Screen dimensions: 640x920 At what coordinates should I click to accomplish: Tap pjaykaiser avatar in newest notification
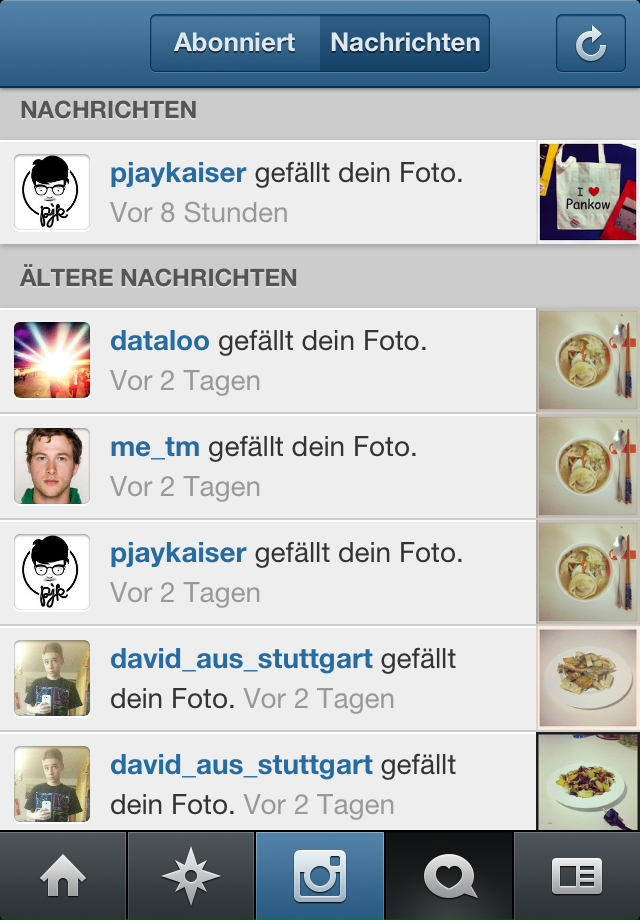click(52, 192)
